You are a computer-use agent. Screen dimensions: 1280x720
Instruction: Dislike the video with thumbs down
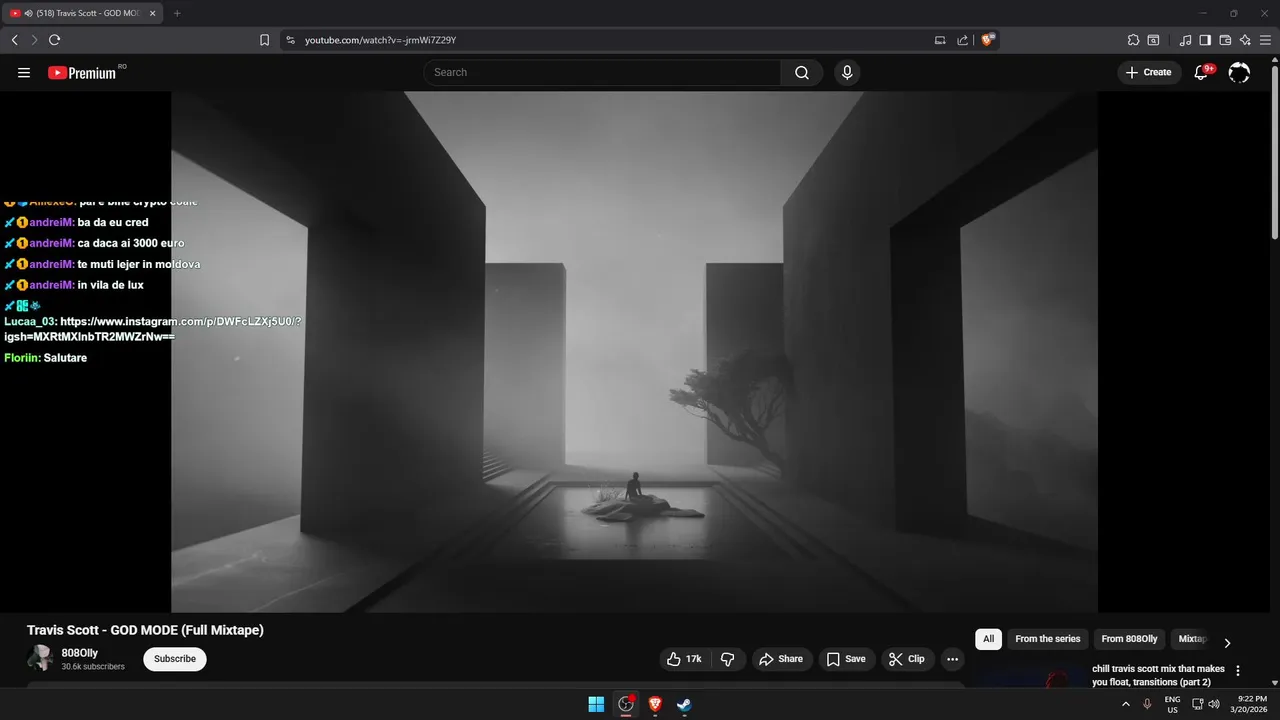pos(727,659)
